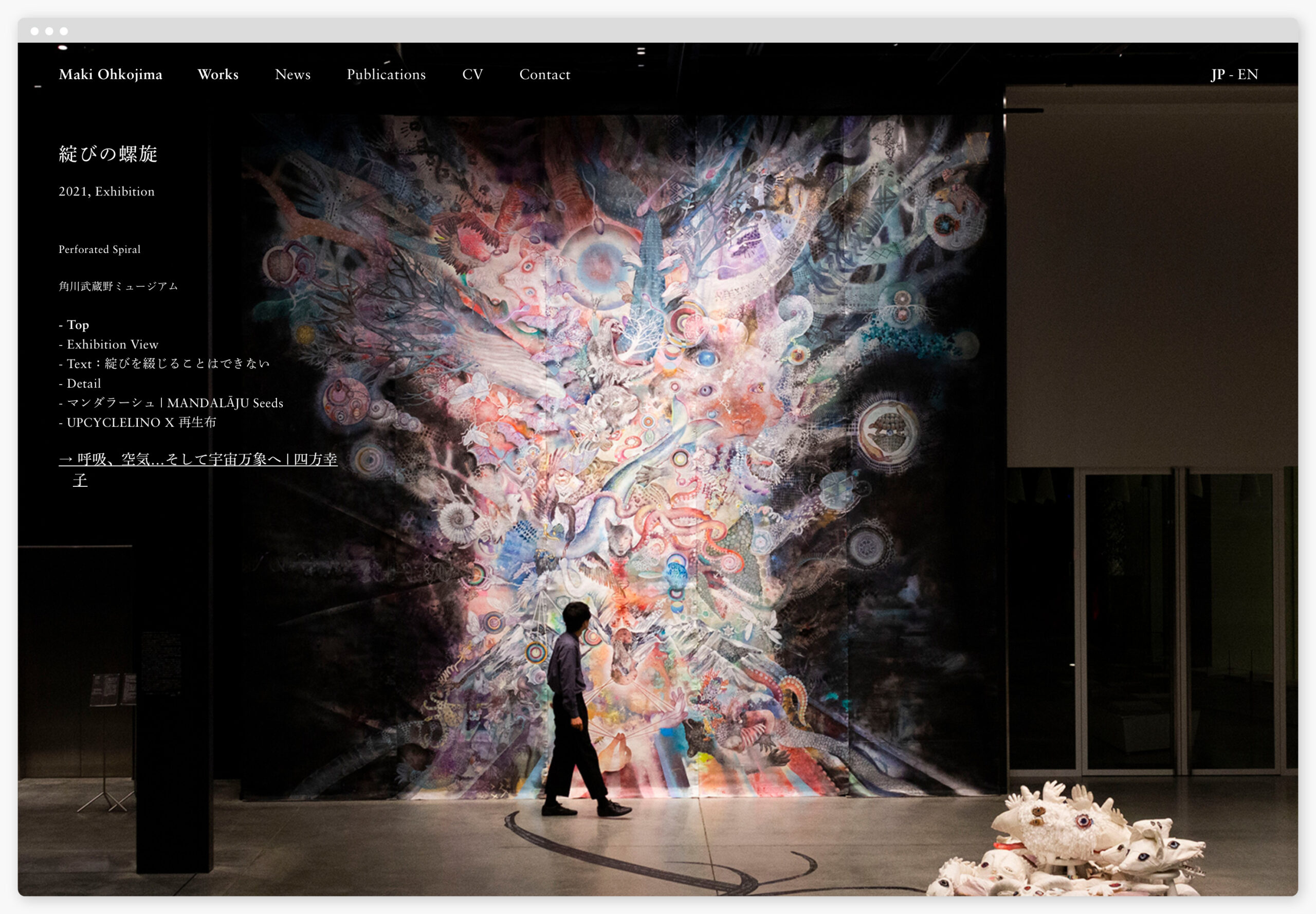Click the middle browser window dot
Viewport: 1316px width, 914px height.
pyautogui.click(x=49, y=31)
